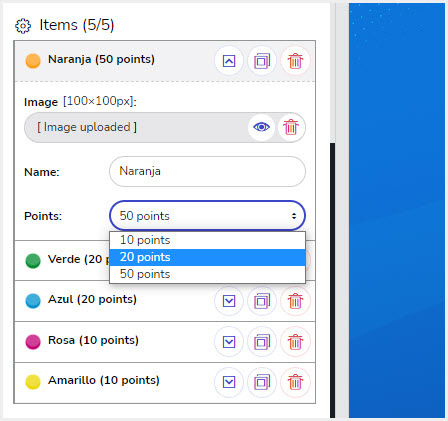The image size is (448, 421).
Task: Click the orange Naranja color dot
Action: click(33, 61)
